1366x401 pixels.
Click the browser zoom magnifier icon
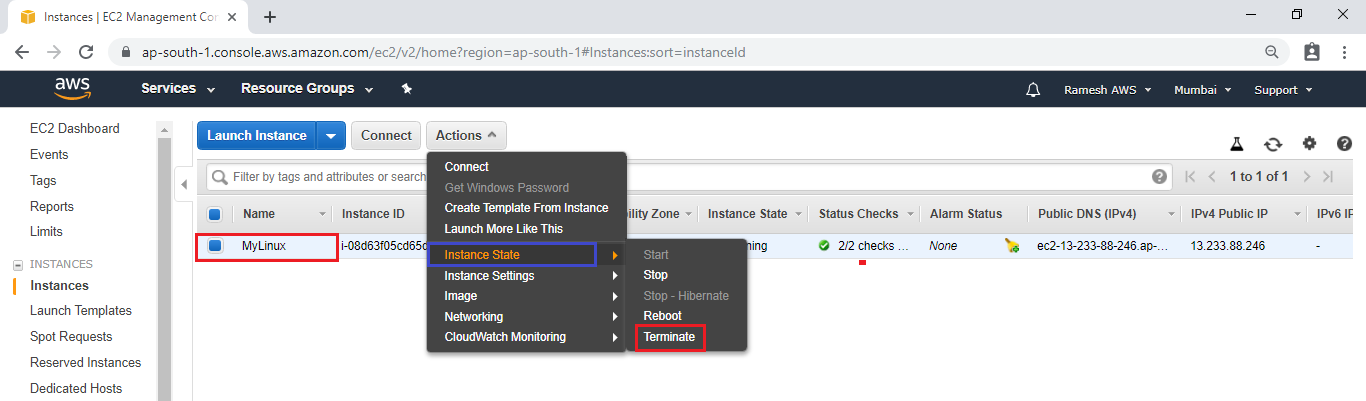[1272, 52]
